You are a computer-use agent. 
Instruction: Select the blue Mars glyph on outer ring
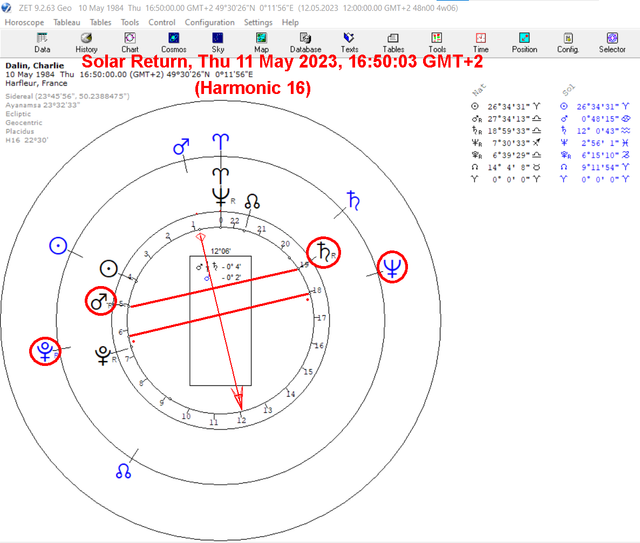click(x=181, y=147)
